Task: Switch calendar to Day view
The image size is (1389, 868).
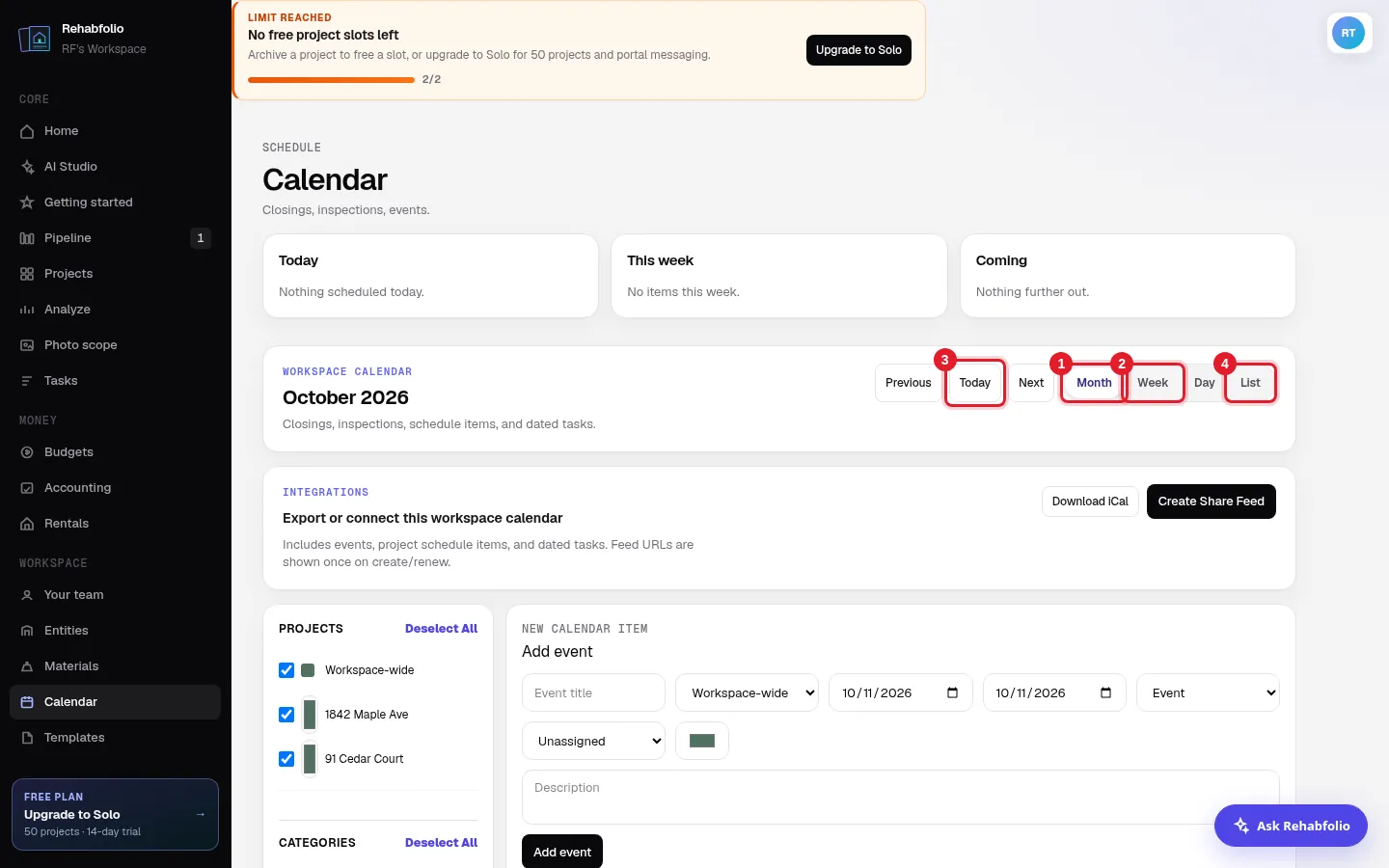Action: point(1205,383)
